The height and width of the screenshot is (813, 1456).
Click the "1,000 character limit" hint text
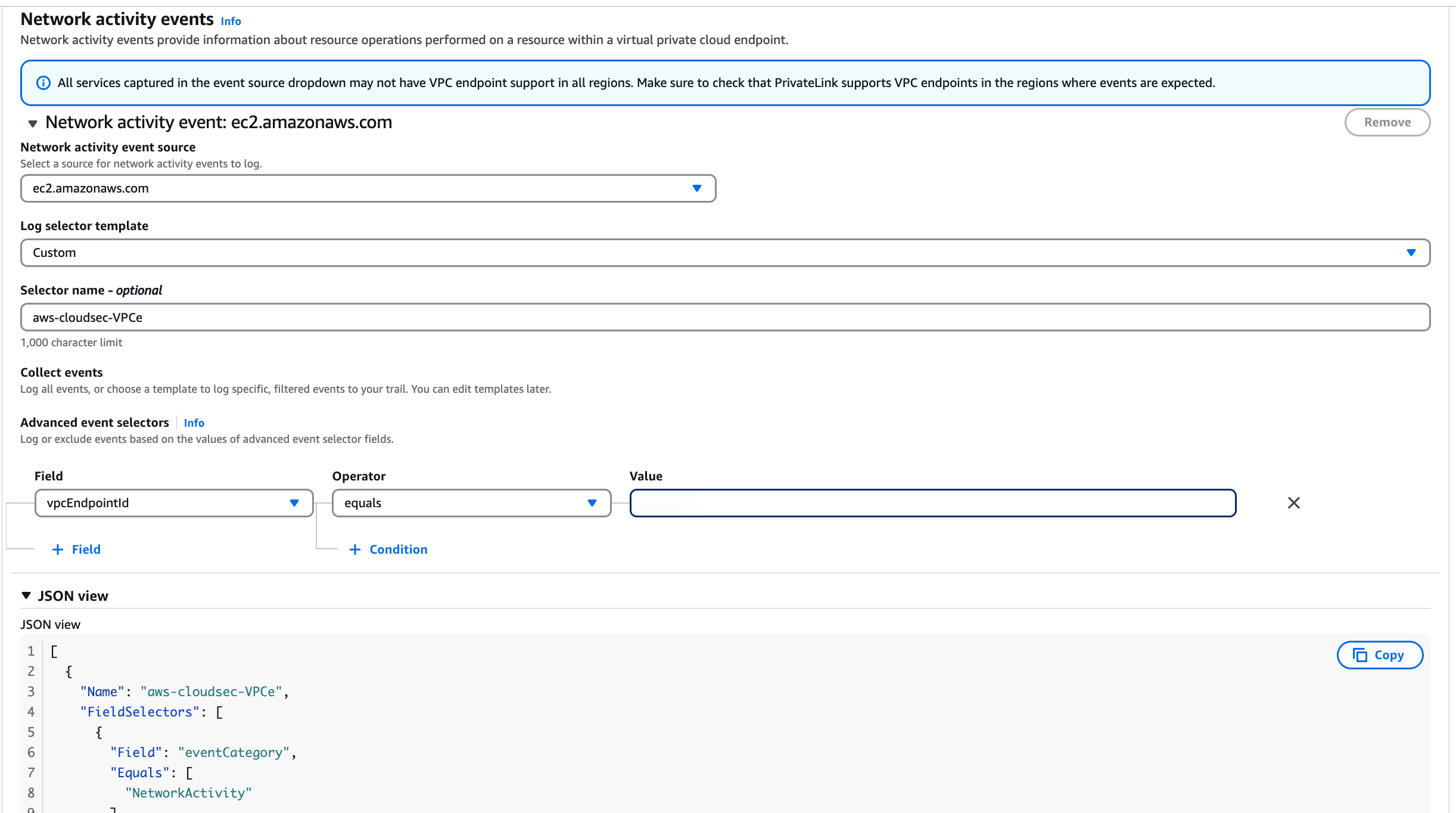pos(71,343)
